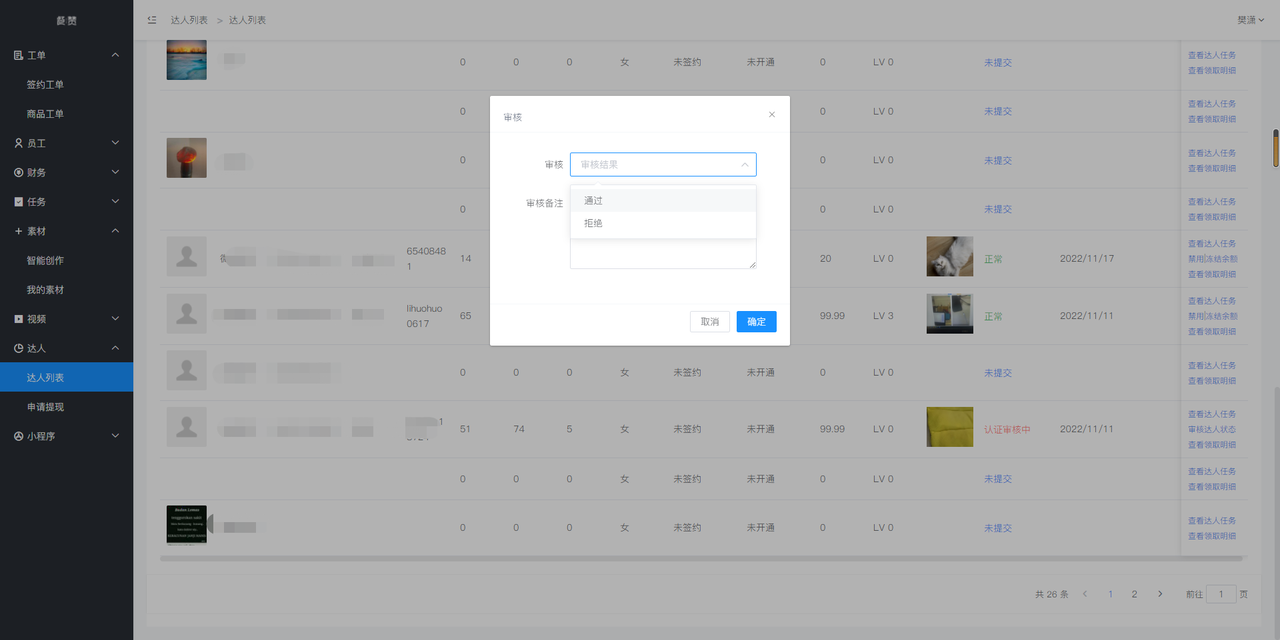The width and height of the screenshot is (1280, 640).
Task: Click the 工单 sidebar menu icon
Action: (18, 55)
